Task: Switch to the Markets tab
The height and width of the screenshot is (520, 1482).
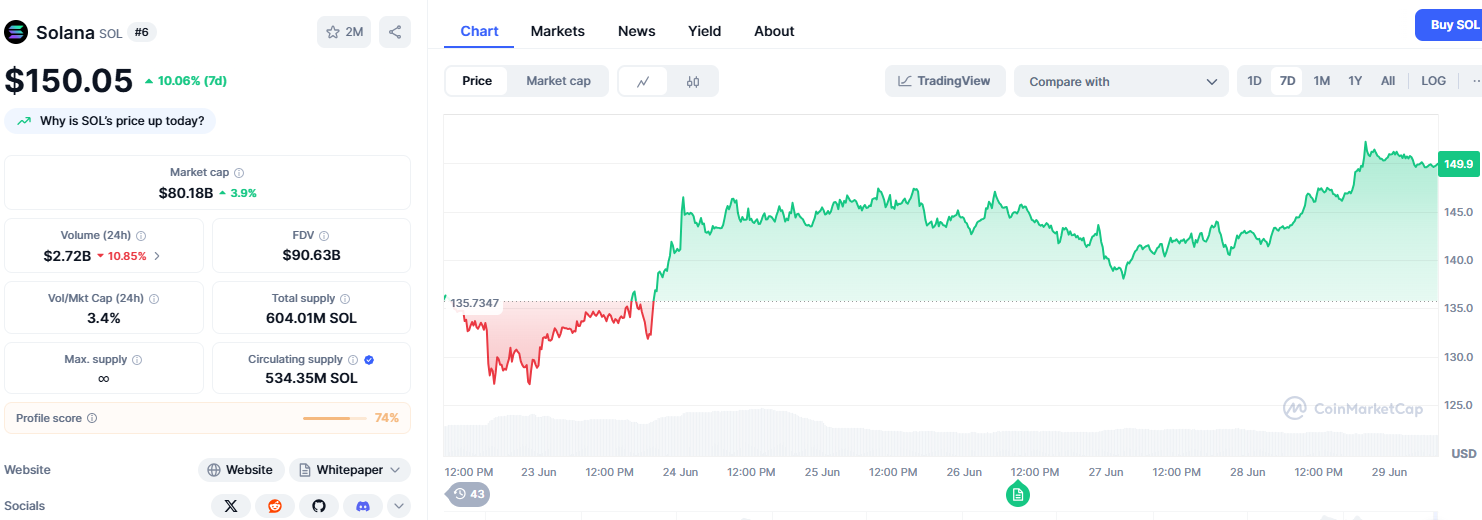Action: pyautogui.click(x=558, y=31)
